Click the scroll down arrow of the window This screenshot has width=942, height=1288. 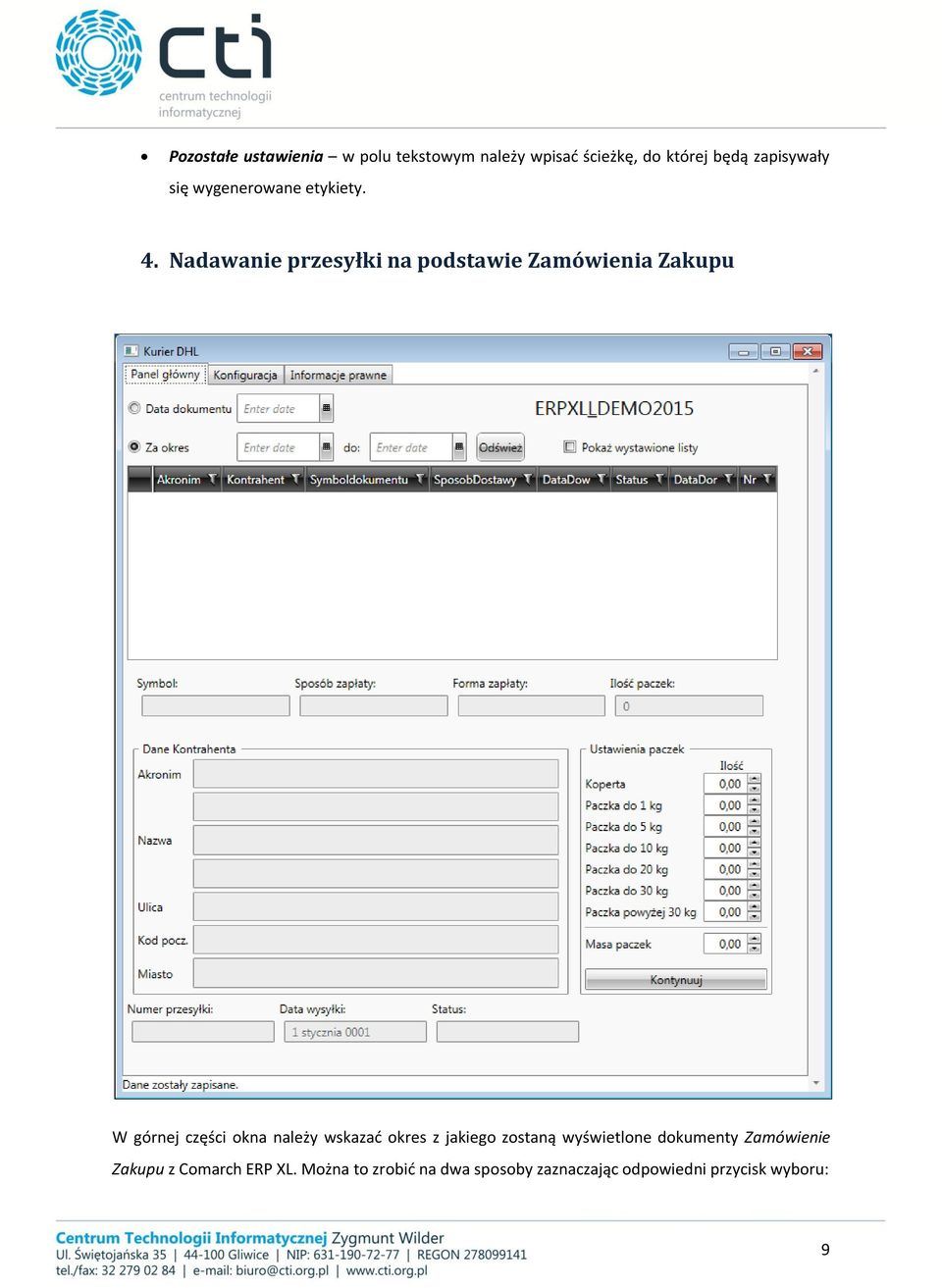(x=816, y=1083)
